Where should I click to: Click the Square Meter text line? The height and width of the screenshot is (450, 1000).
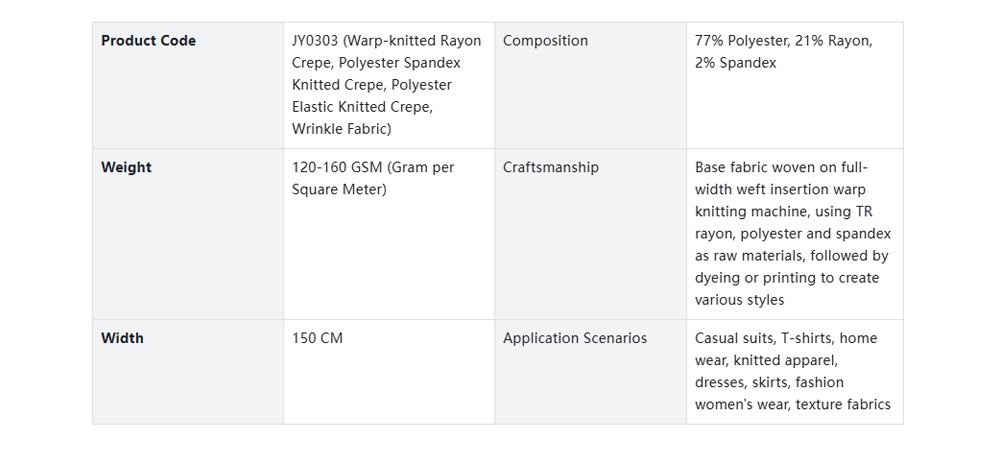339,190
